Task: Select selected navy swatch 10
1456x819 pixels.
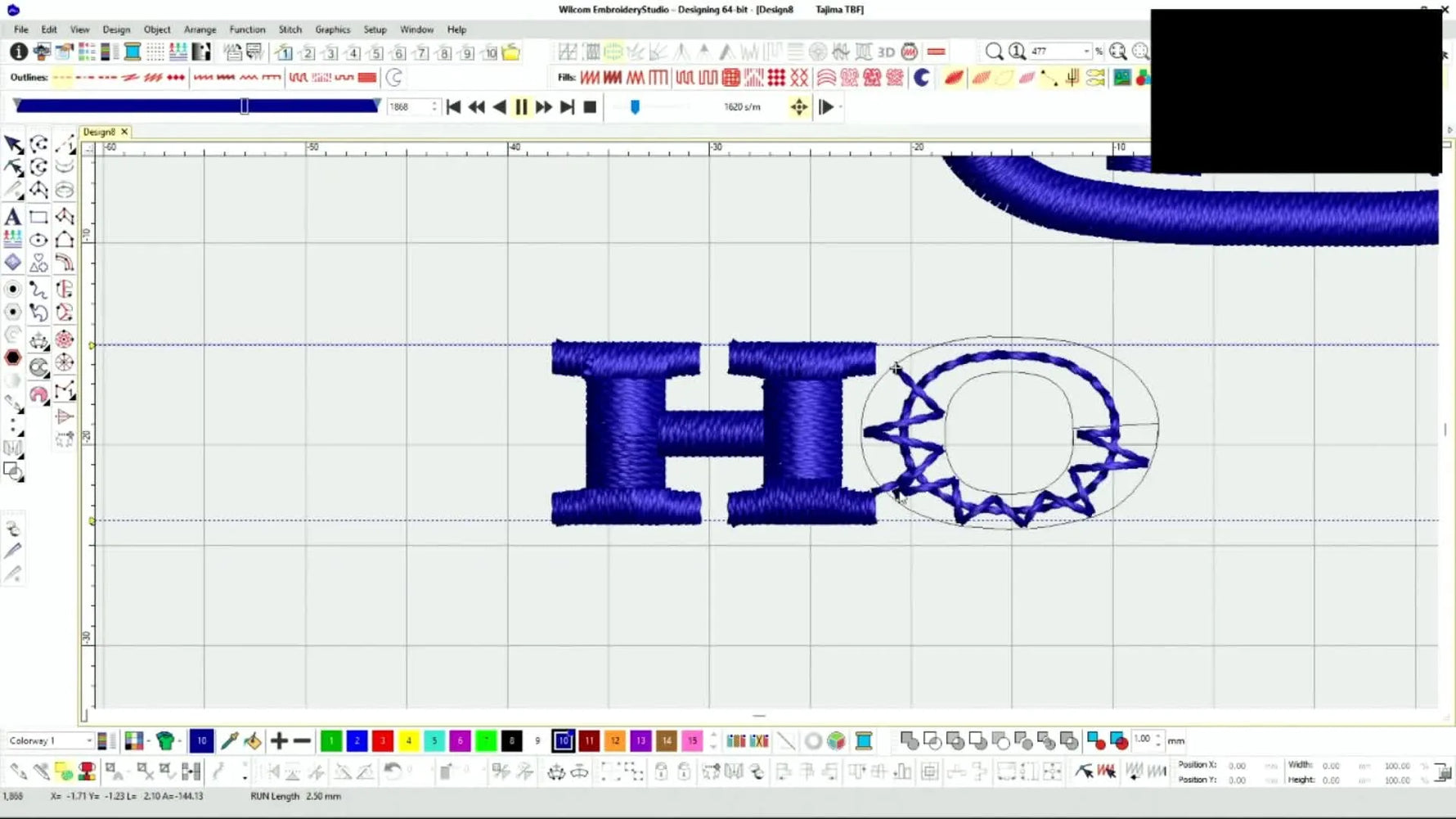Action: tap(563, 741)
